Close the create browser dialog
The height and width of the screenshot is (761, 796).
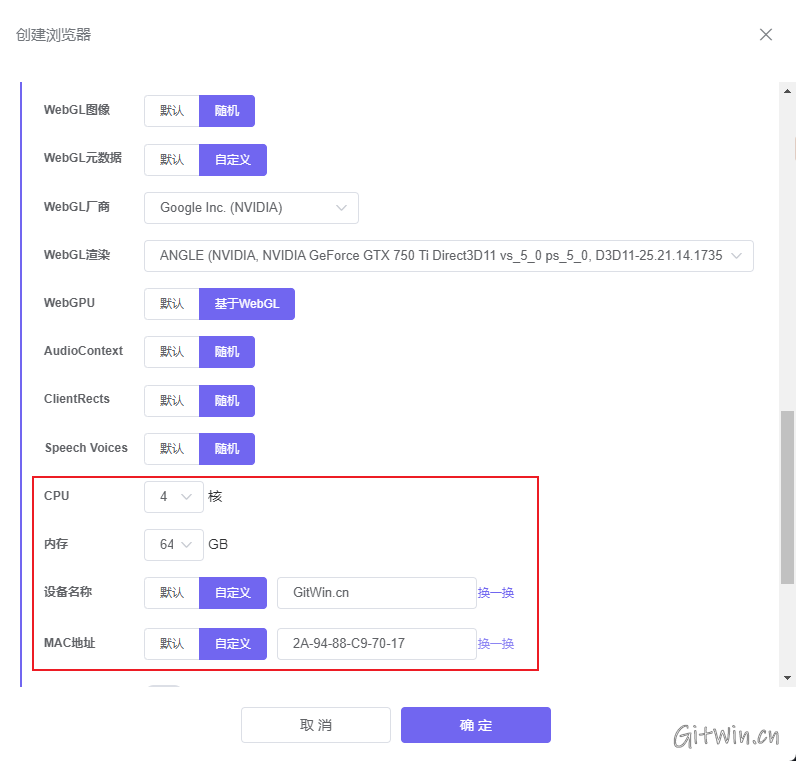click(x=766, y=35)
